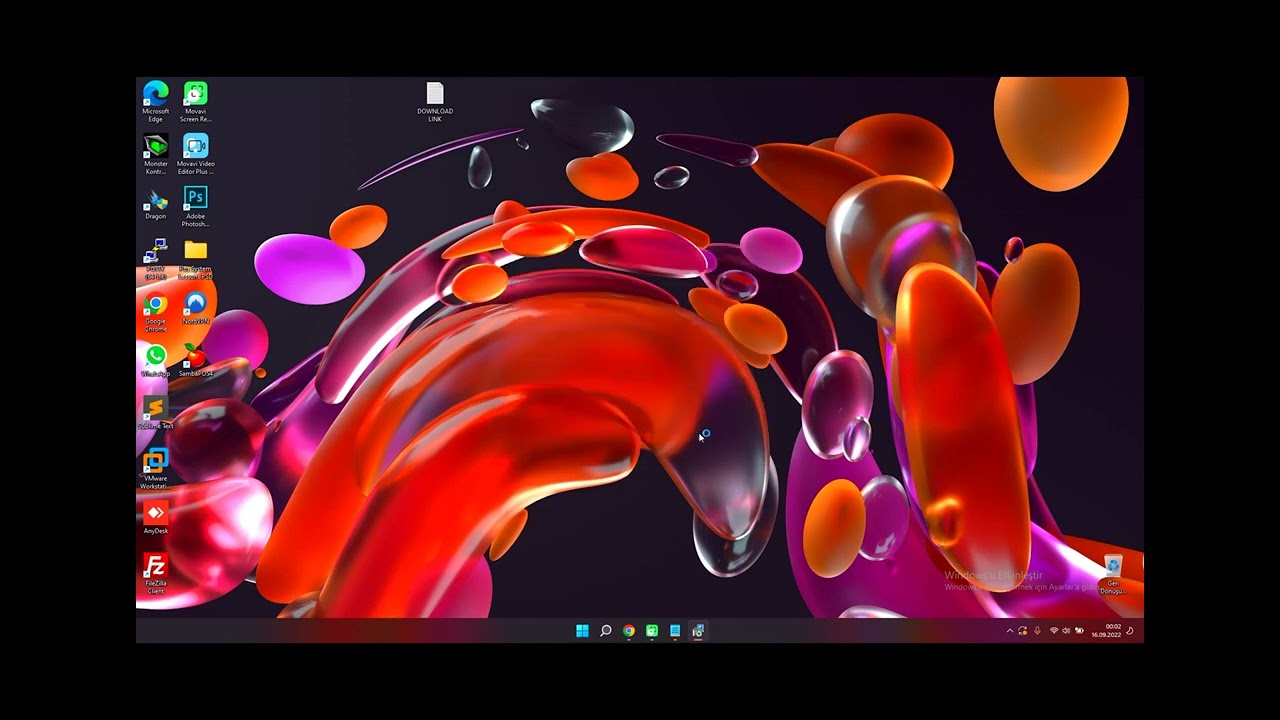Launch Movavi Video Editor Plus shortcut
This screenshot has height=720, width=1280.
click(196, 154)
